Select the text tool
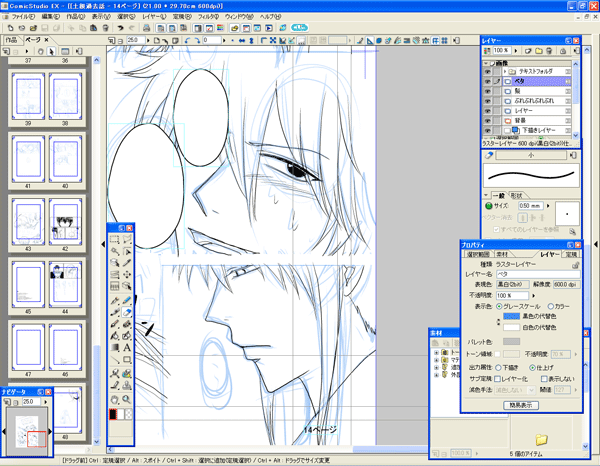The width and height of the screenshot is (600, 466). point(127,347)
